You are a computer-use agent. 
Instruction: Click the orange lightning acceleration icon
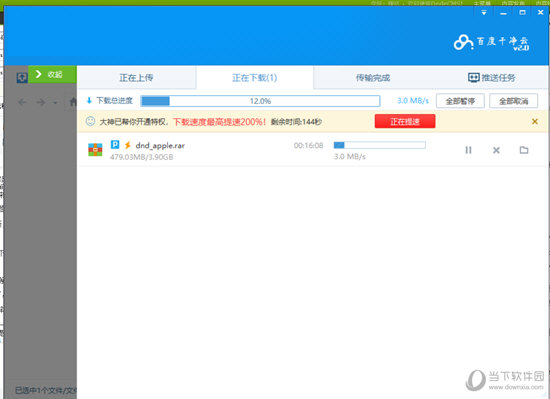(x=128, y=145)
